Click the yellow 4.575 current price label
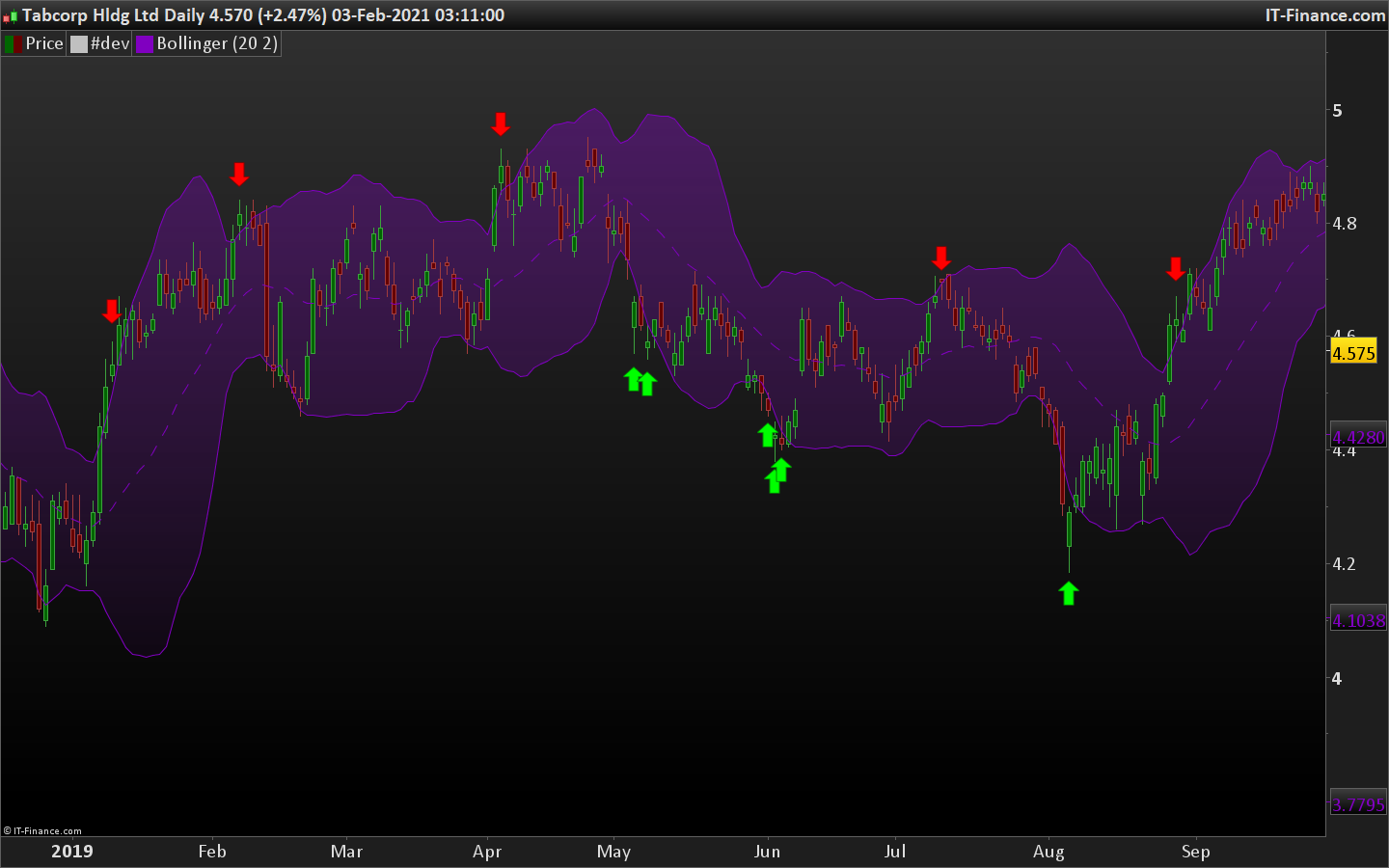The width and height of the screenshot is (1389, 868). tap(1353, 353)
